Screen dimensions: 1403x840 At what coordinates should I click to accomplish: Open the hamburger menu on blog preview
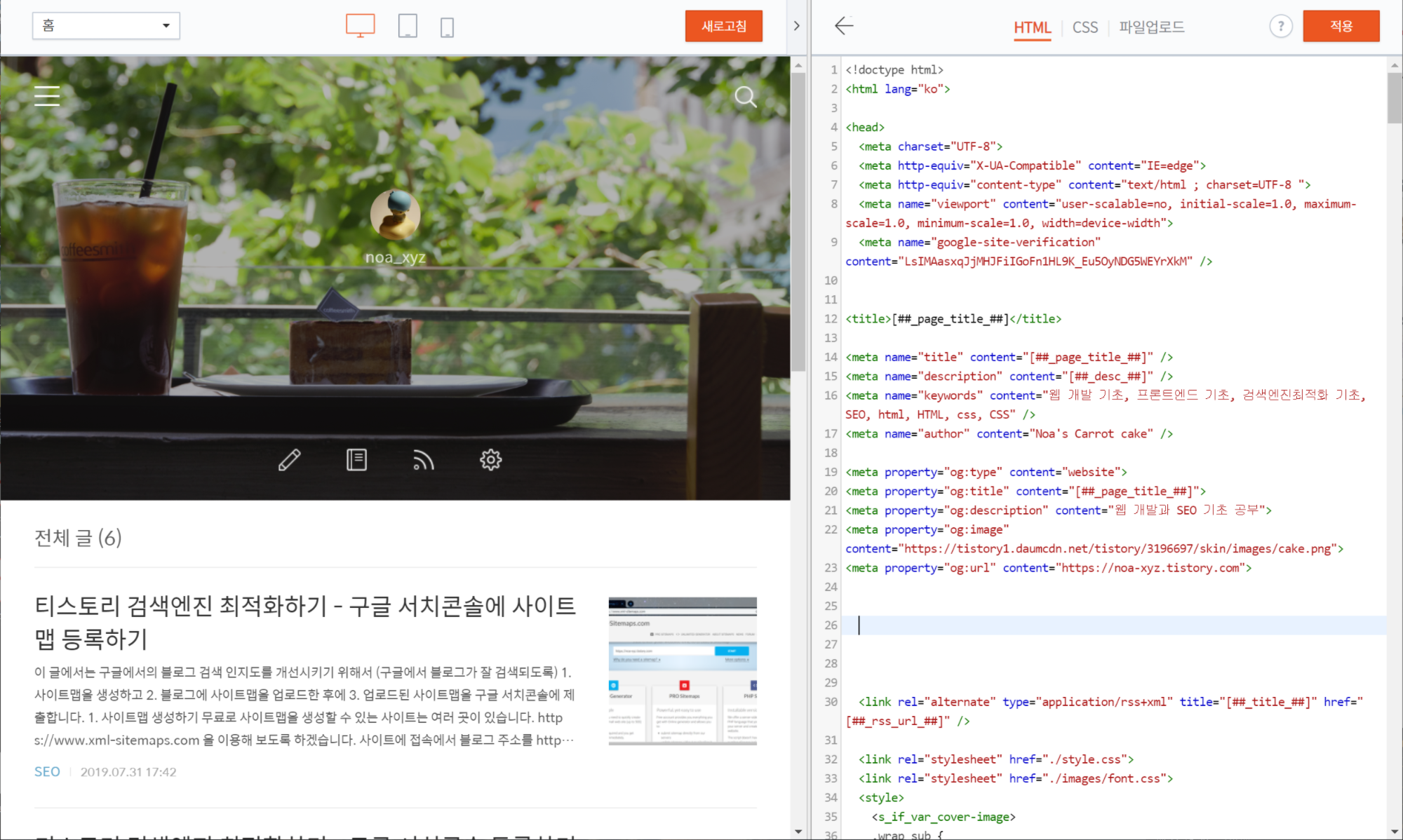coord(47,95)
